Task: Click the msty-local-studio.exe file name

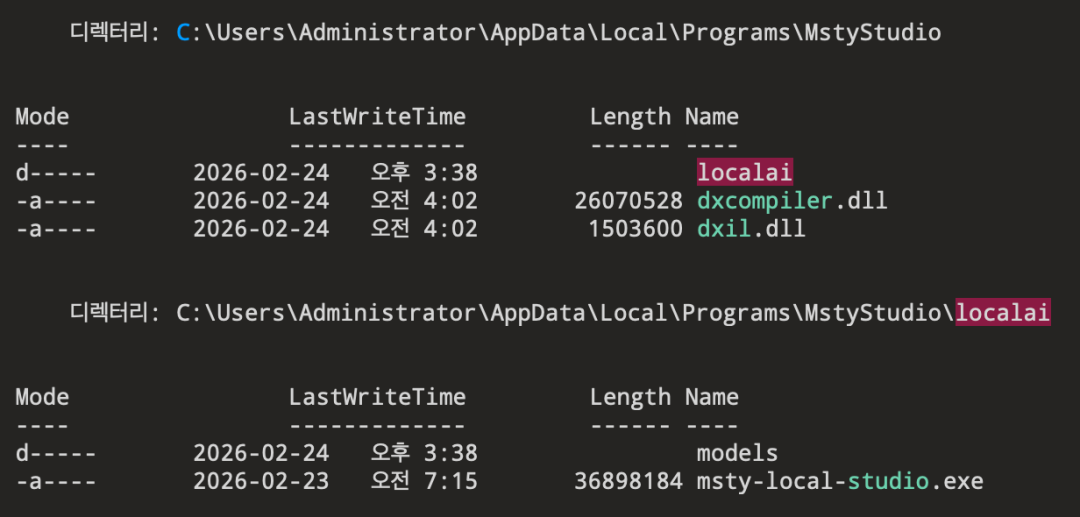Action: point(840,481)
